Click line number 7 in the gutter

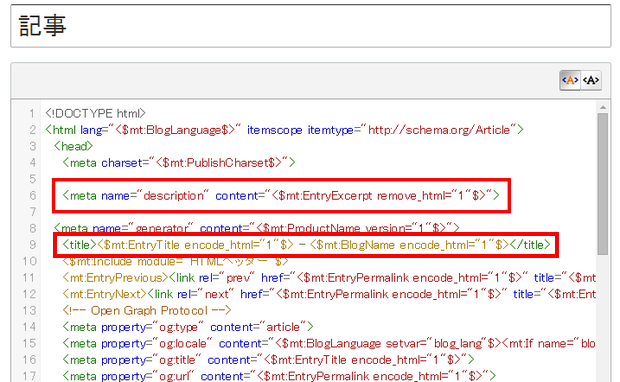(32, 212)
